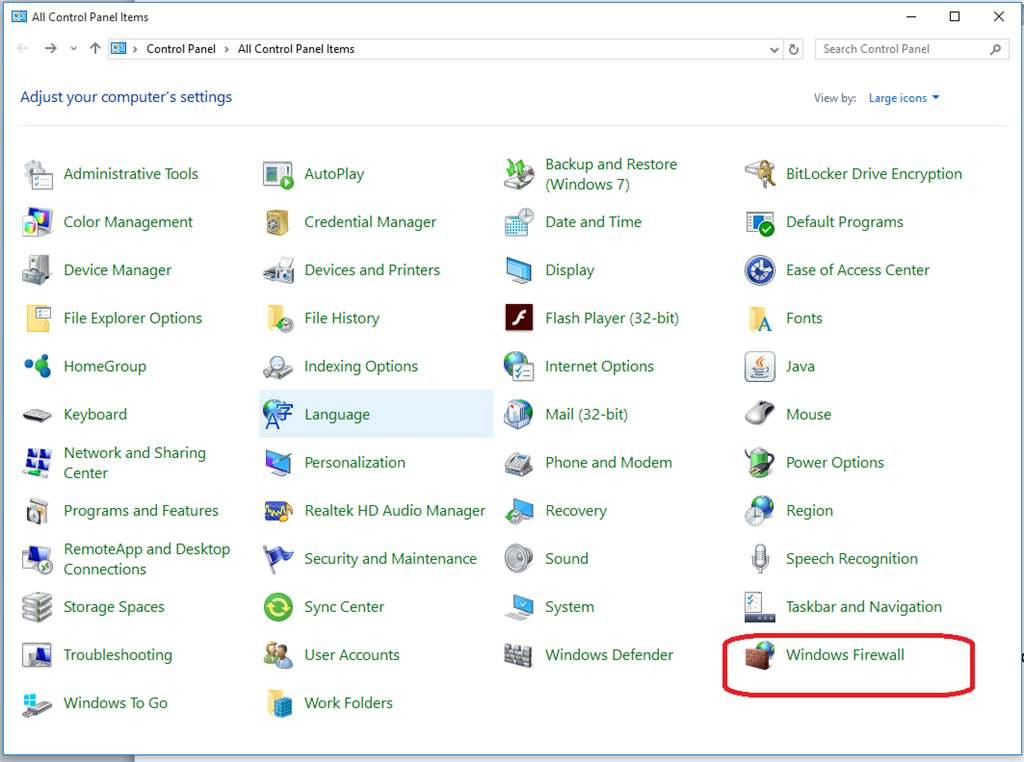1024x762 pixels.
Task: Open the Default Programs icon
Action: tap(760, 223)
